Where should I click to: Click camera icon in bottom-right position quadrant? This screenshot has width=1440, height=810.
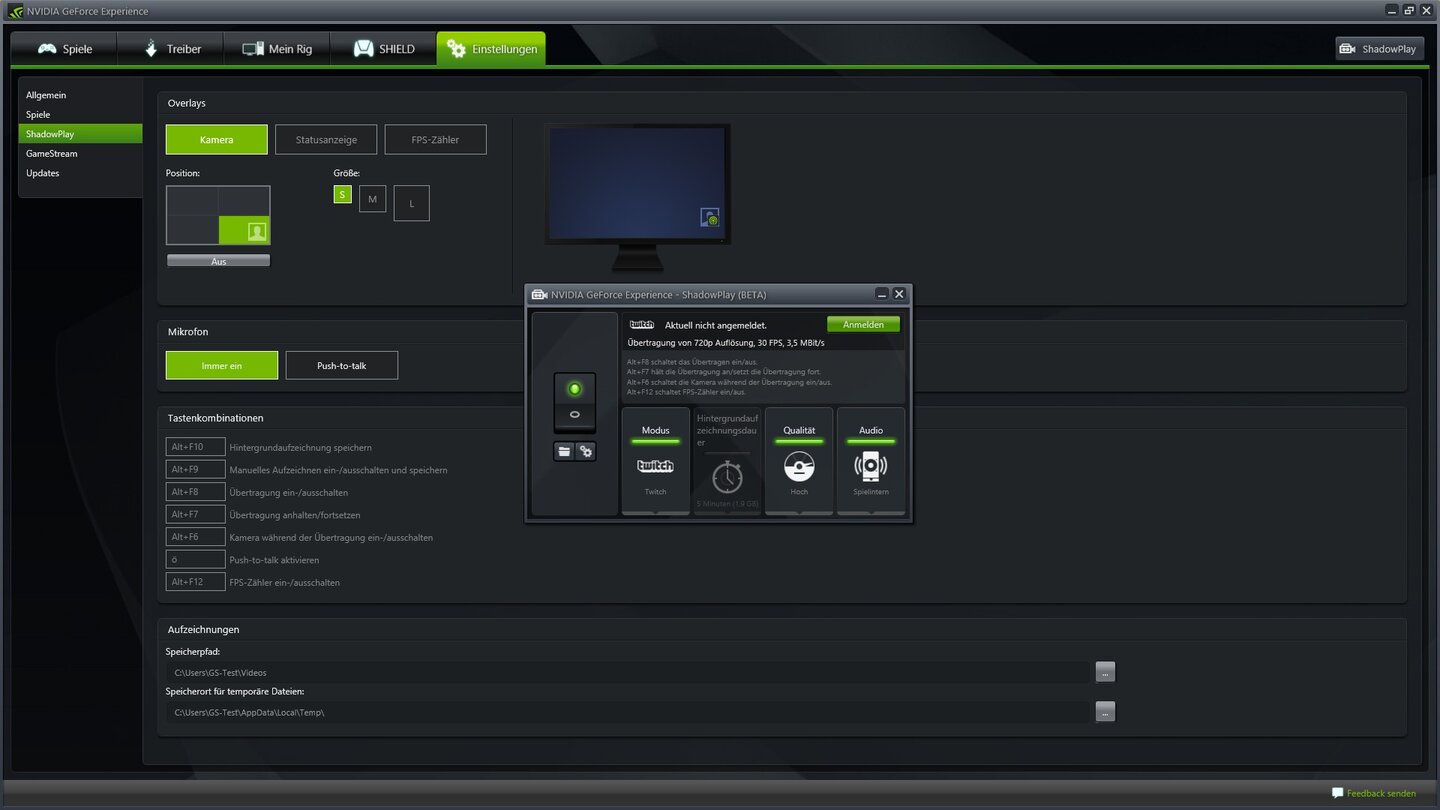pos(257,232)
